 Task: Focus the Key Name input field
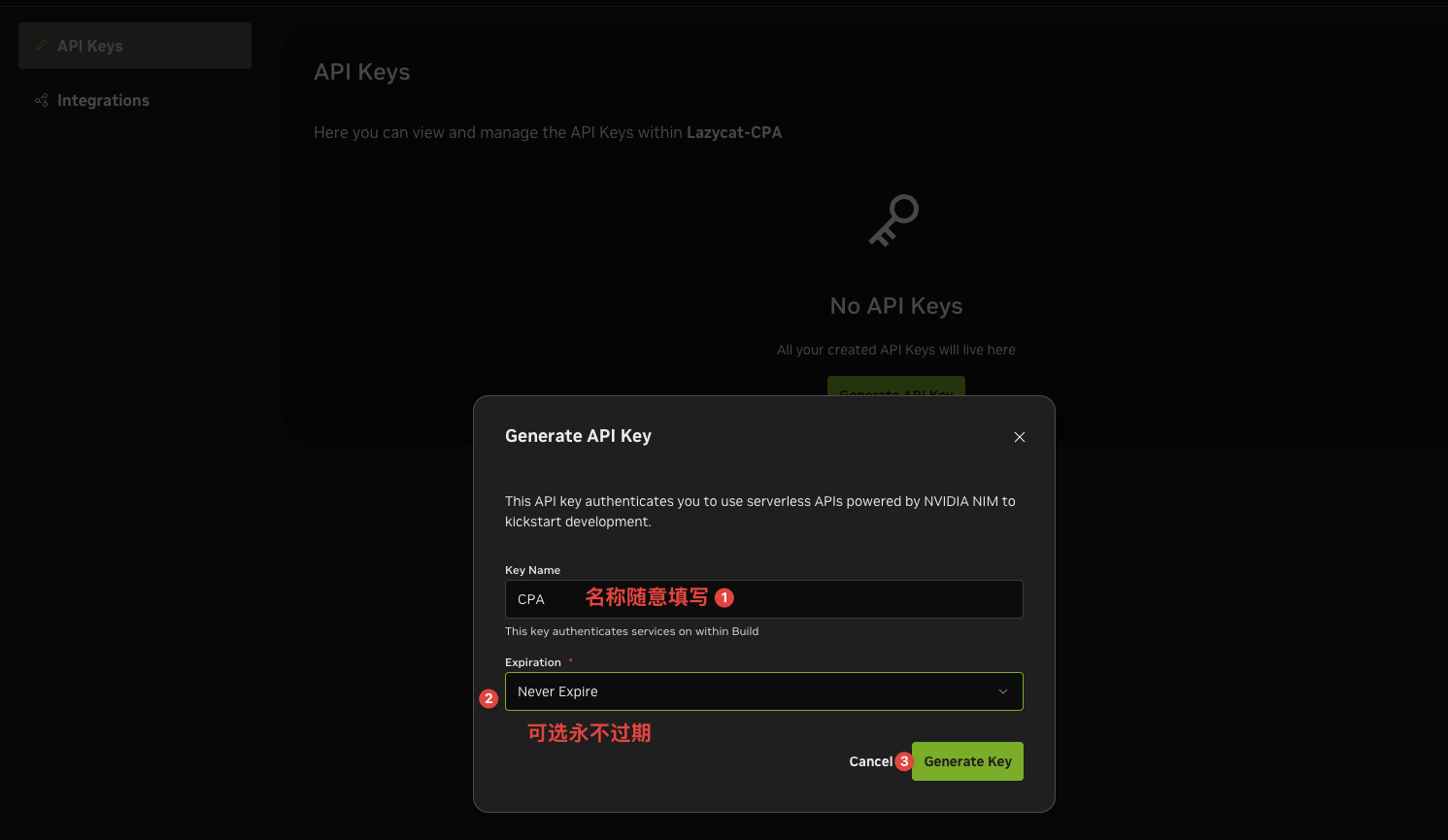pyautogui.click(x=764, y=599)
